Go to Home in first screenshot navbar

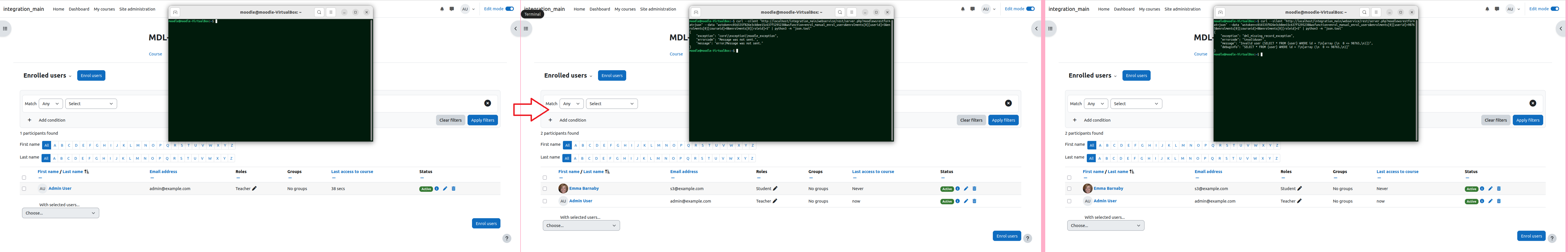click(59, 9)
